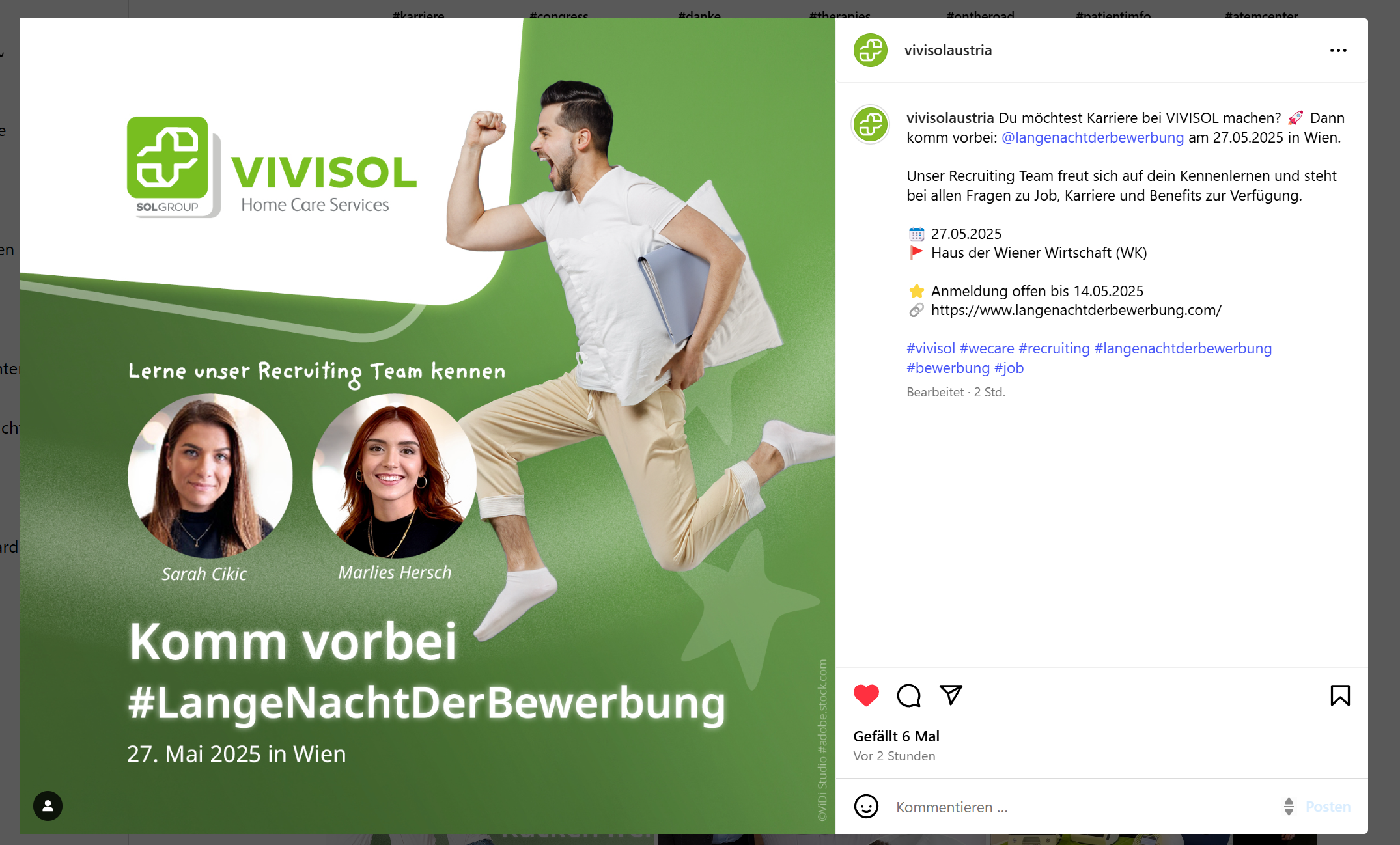
Task: Click the post image
Action: point(428,426)
